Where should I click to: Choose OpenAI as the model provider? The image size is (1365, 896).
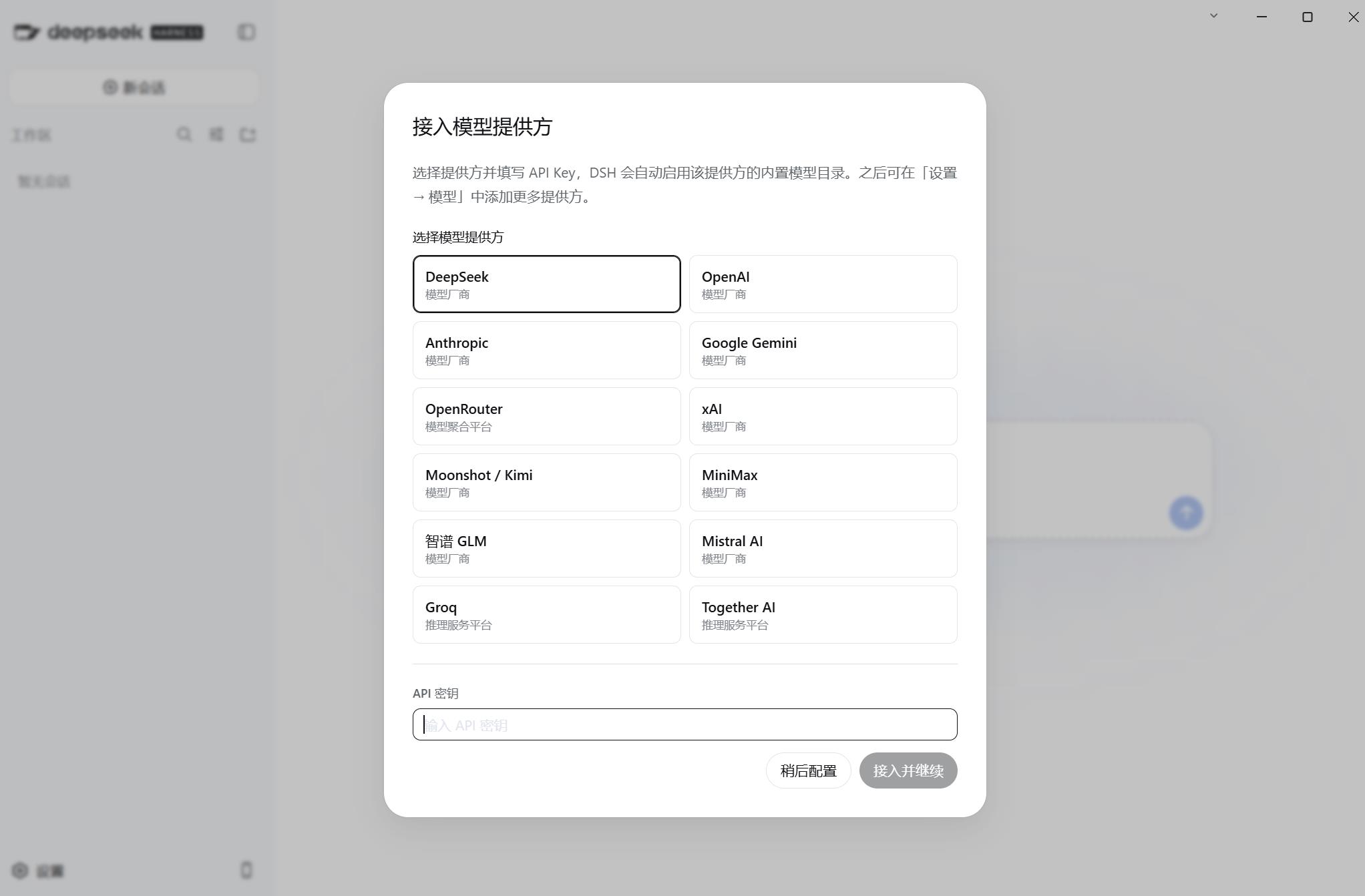[823, 284]
